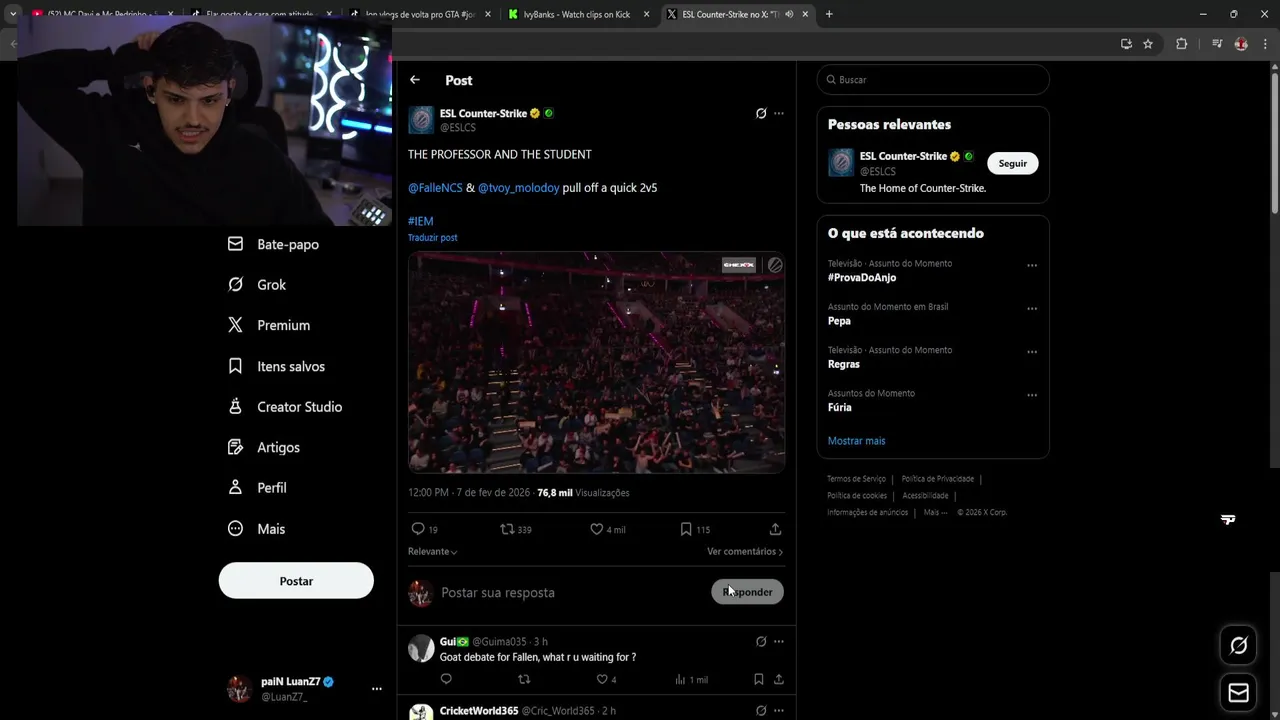Open Premium from the sidebar

tap(269, 325)
